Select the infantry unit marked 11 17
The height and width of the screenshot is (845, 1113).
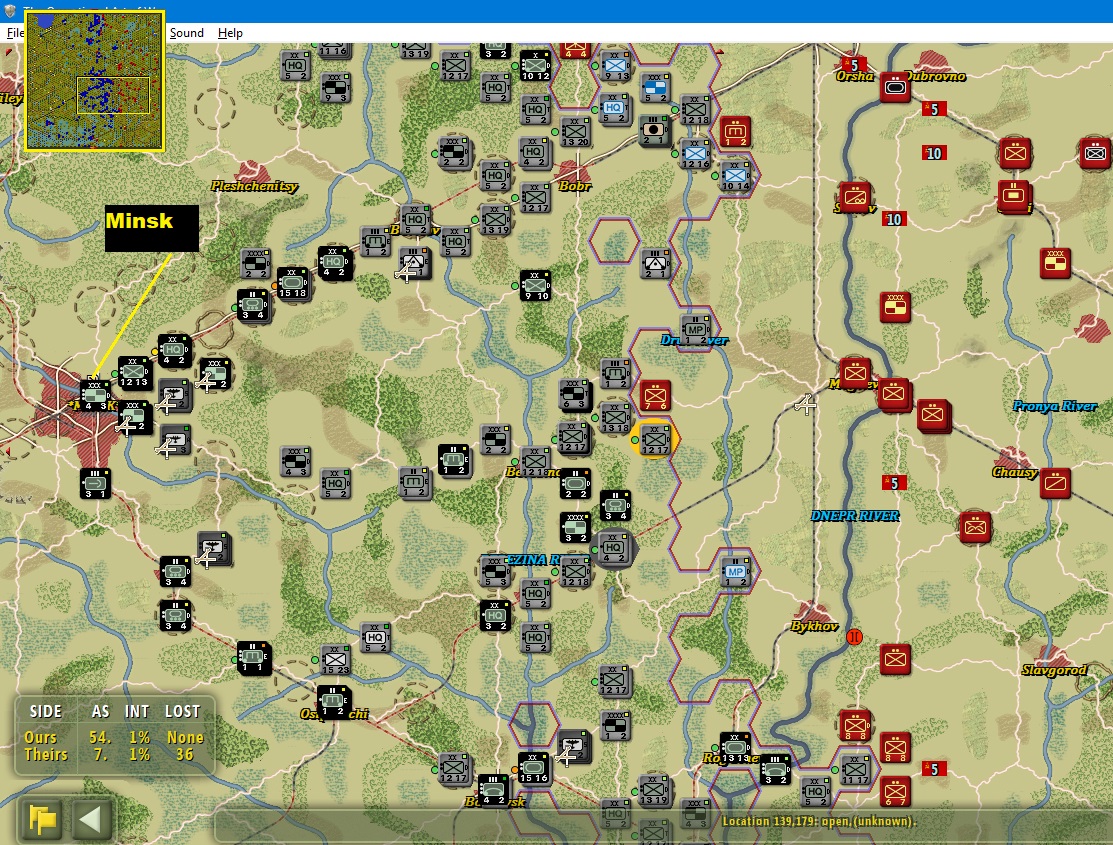tap(855, 769)
